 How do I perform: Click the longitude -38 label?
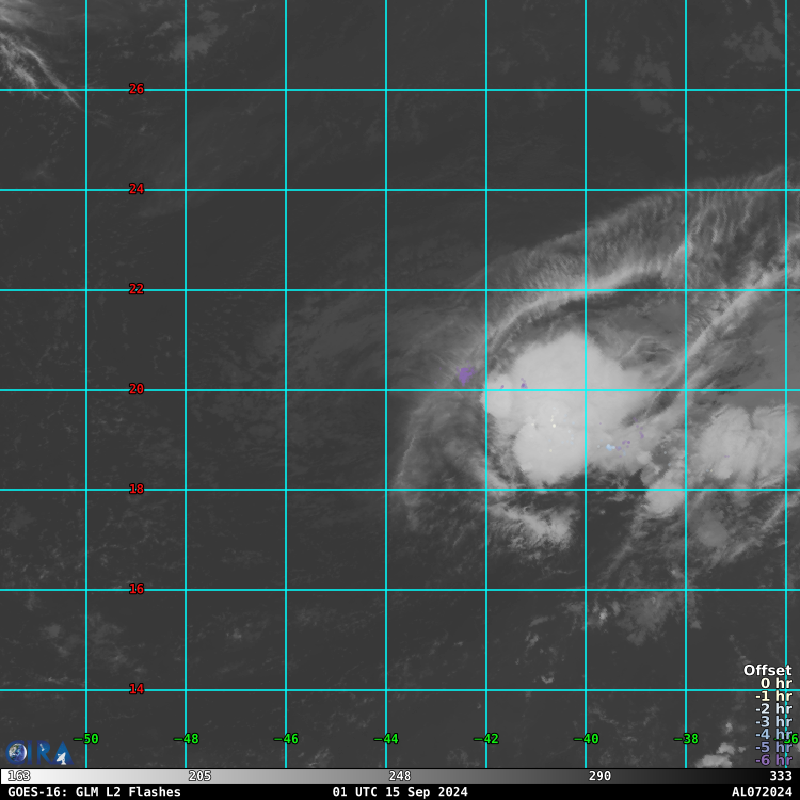[686, 739]
